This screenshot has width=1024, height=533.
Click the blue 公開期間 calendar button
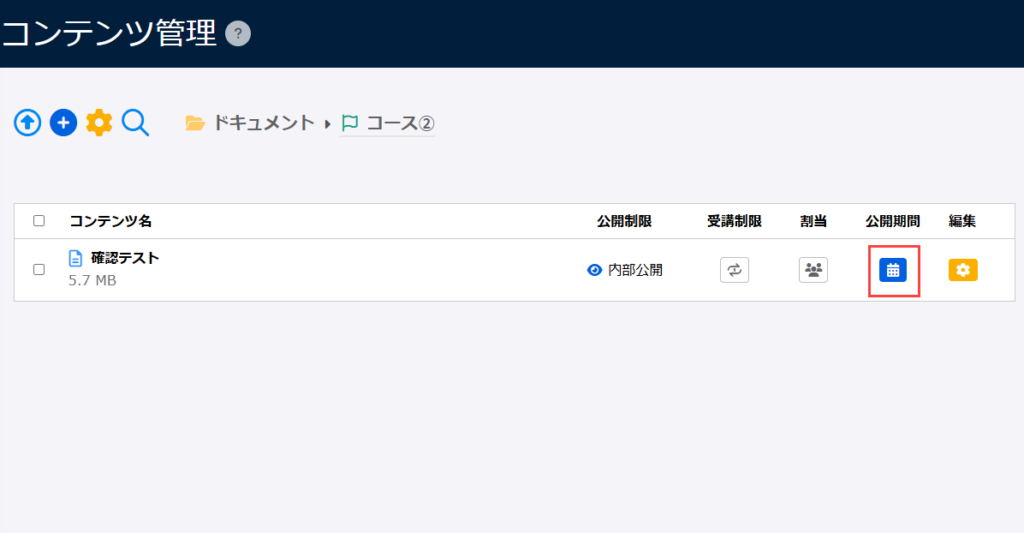tap(893, 270)
